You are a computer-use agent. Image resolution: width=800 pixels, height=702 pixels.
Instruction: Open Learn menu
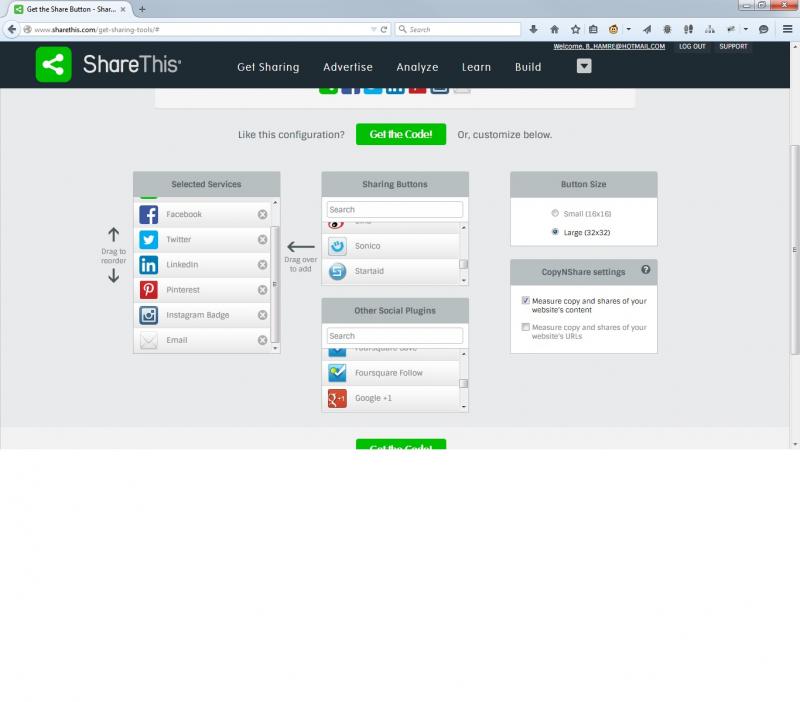(x=476, y=67)
